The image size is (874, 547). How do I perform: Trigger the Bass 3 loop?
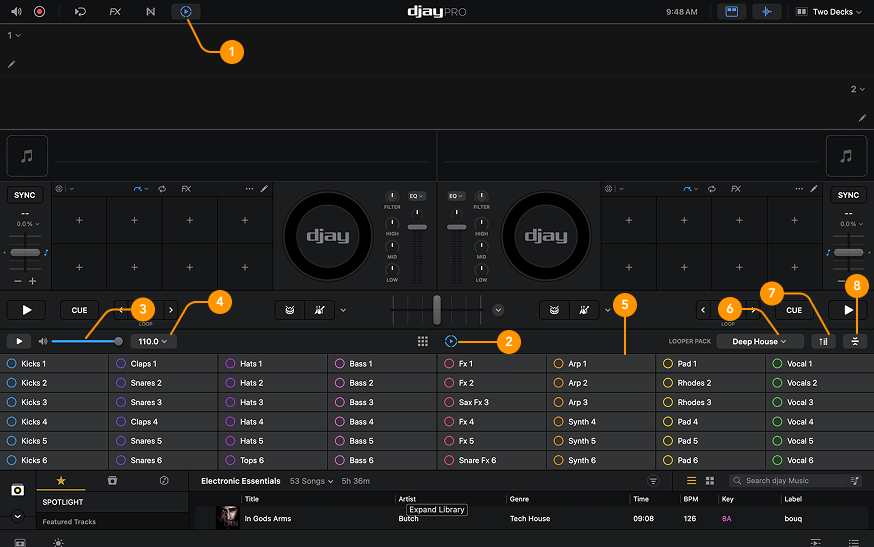pyautogui.click(x=382, y=402)
